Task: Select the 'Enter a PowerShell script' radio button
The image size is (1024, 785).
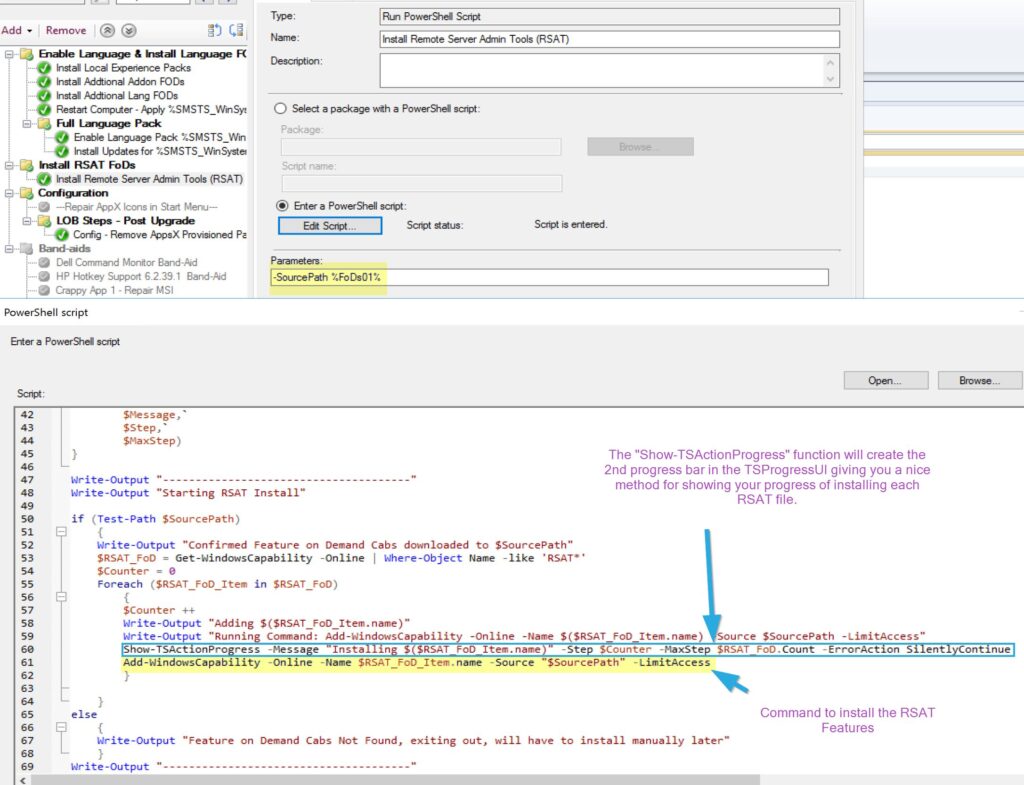Action: point(281,205)
